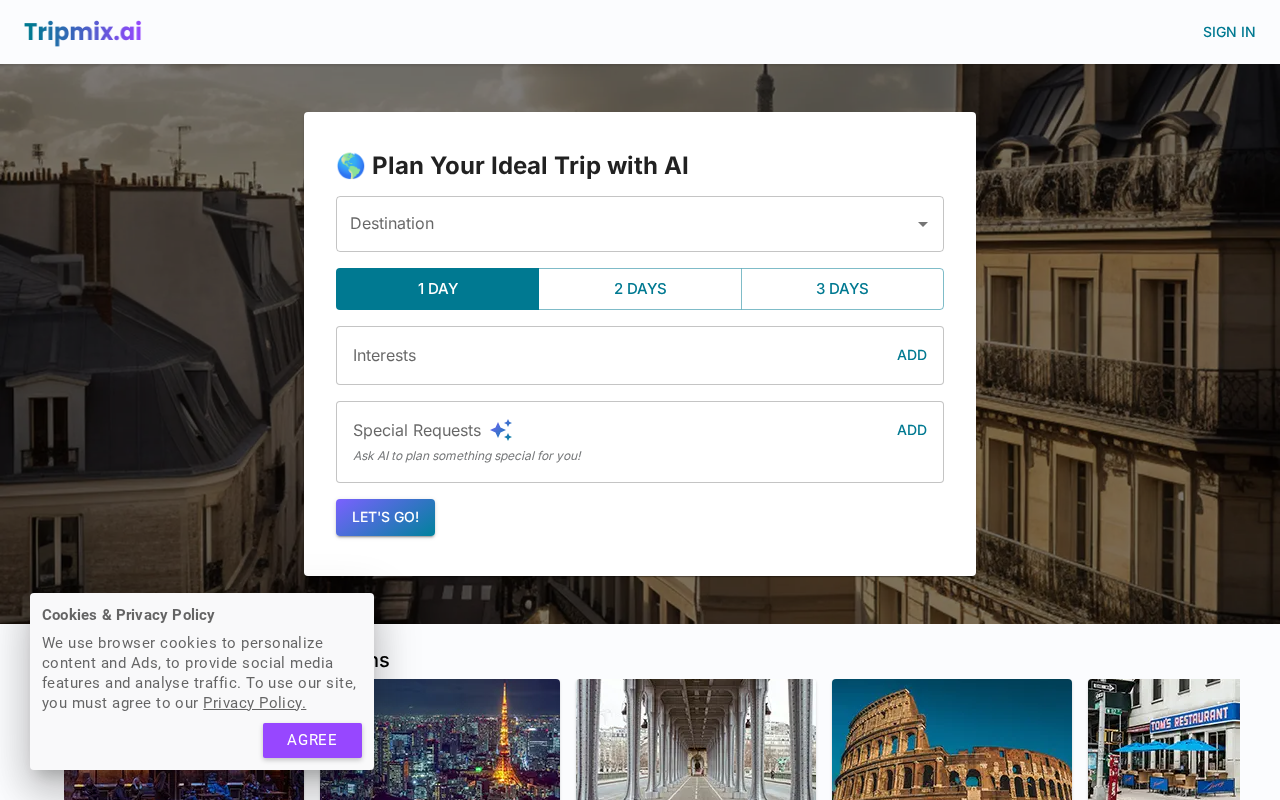Click ADD next to Special Requests
The image size is (1280, 800).
coord(911,430)
